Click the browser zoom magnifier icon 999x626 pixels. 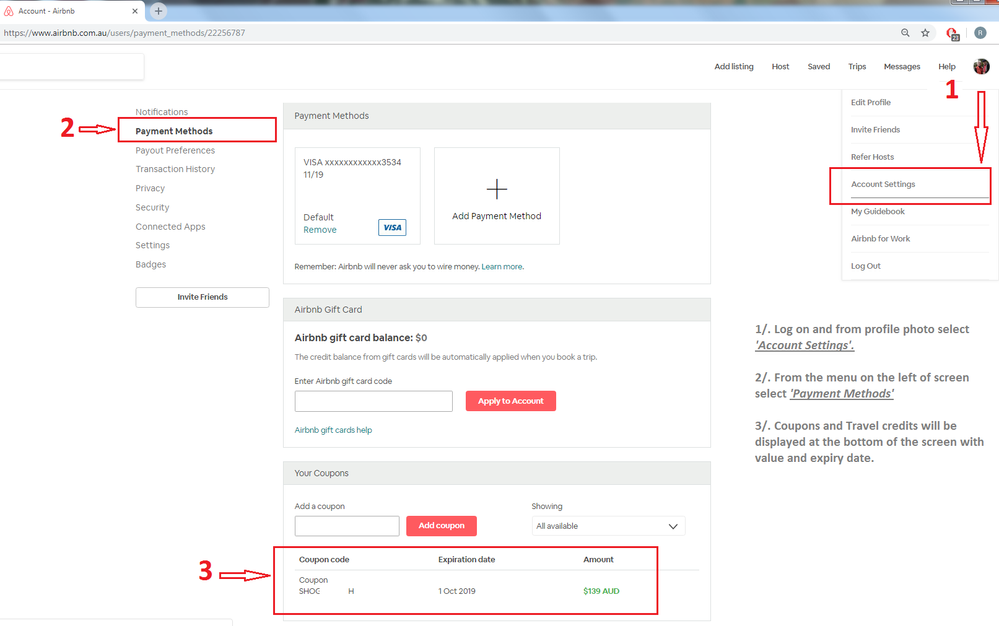(x=905, y=33)
